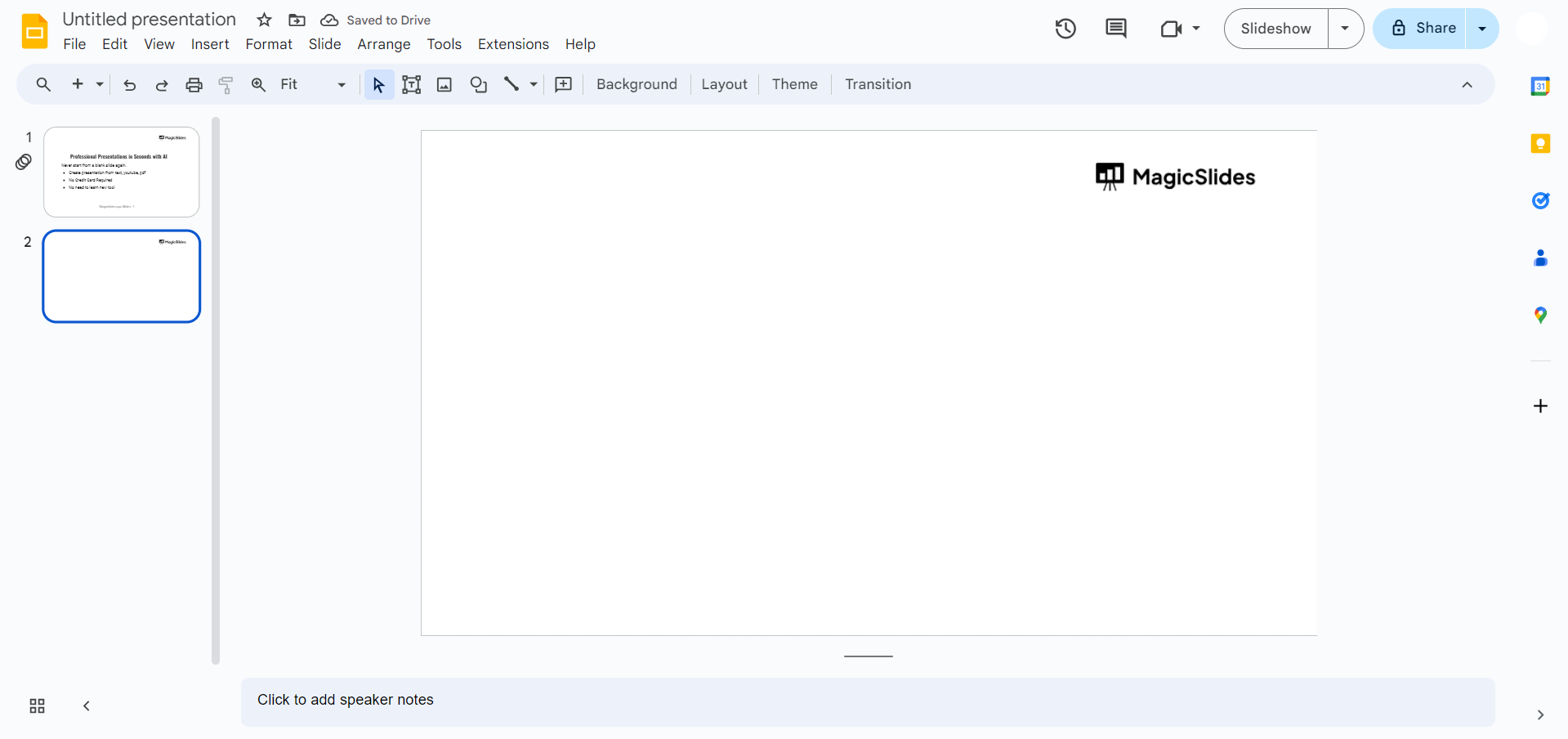Select slide 1 thumbnail
This screenshot has width=1568, height=739.
pos(122,172)
